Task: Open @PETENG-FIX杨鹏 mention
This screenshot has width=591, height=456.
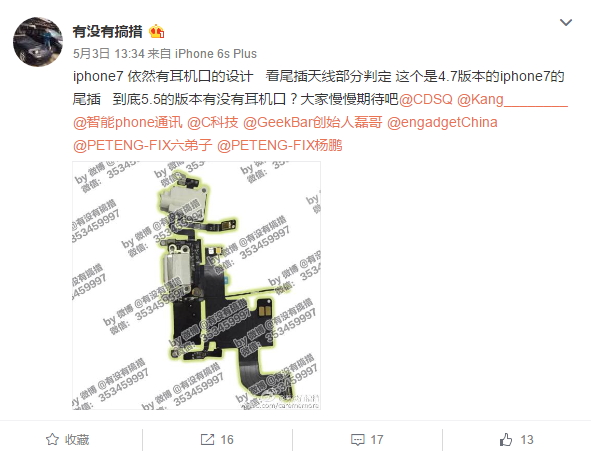Action: (280, 145)
